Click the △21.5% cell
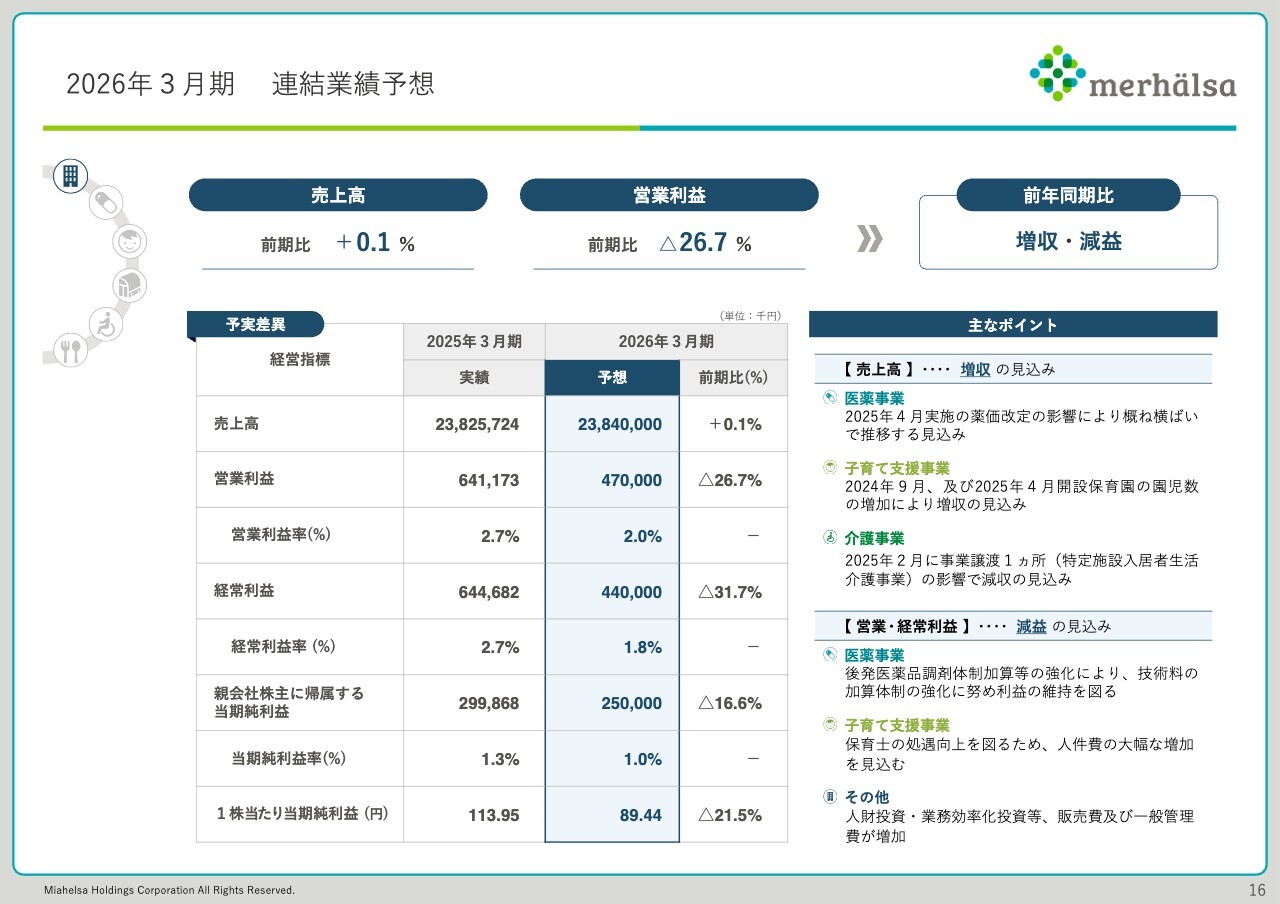 pyautogui.click(x=730, y=816)
